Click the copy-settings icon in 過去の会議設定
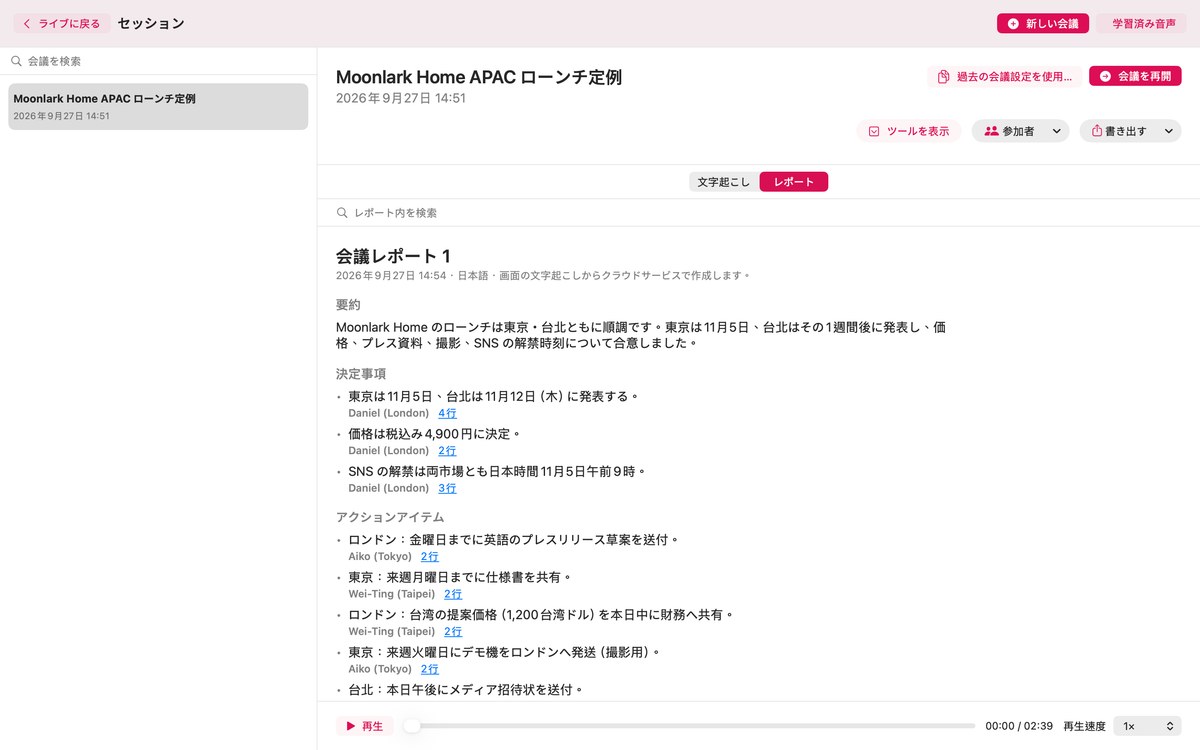The height and width of the screenshot is (750, 1200). (x=943, y=76)
